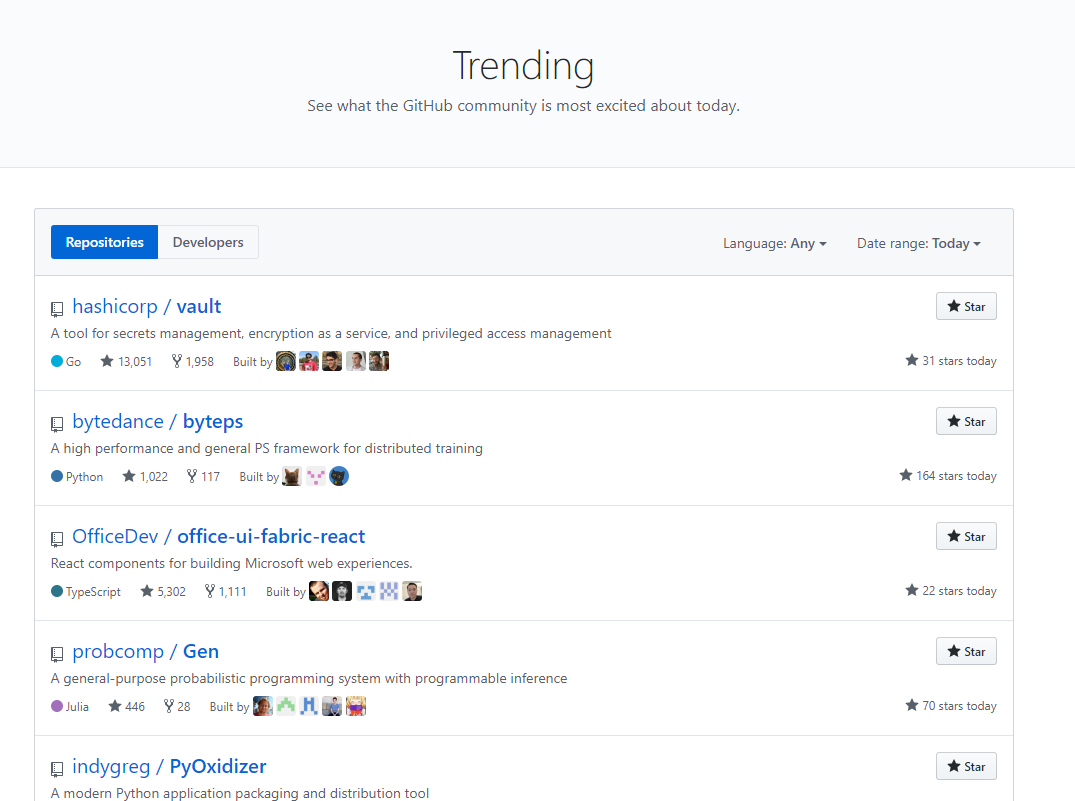Viewport: 1075px width, 801px height.
Task: View office-ui-fabric-react forks 1,111
Action: point(226,591)
